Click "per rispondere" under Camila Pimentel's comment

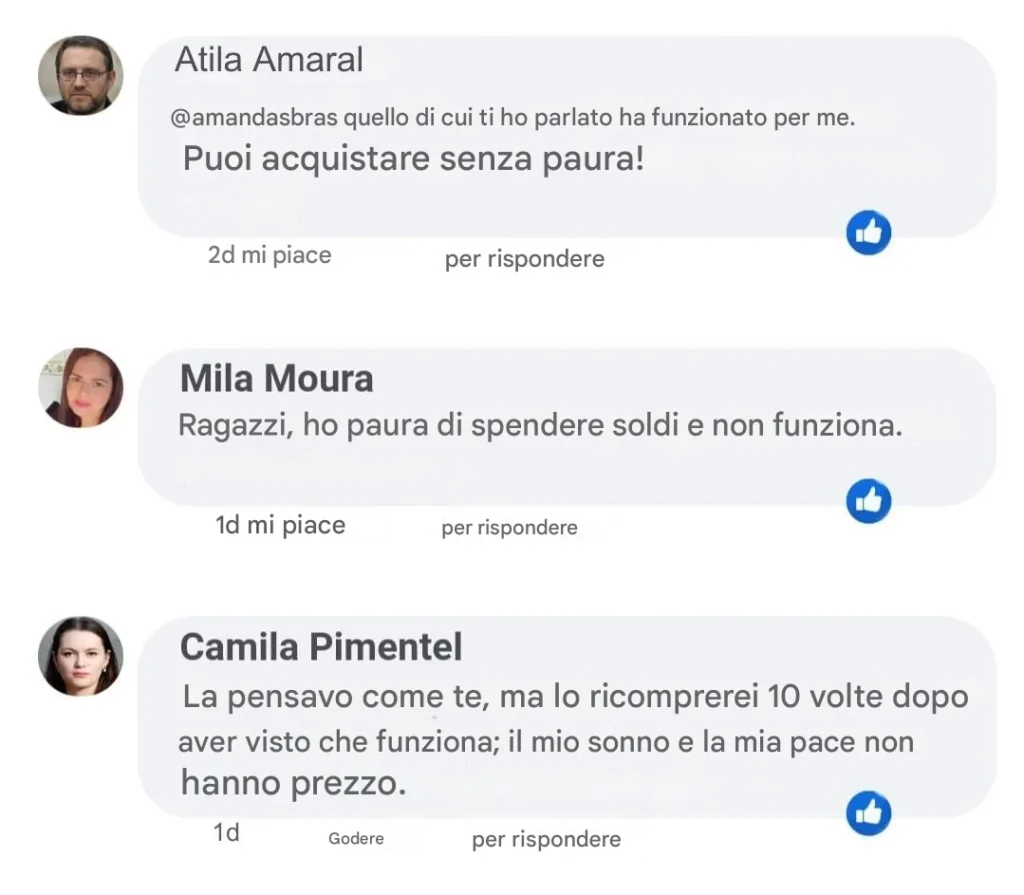click(546, 840)
